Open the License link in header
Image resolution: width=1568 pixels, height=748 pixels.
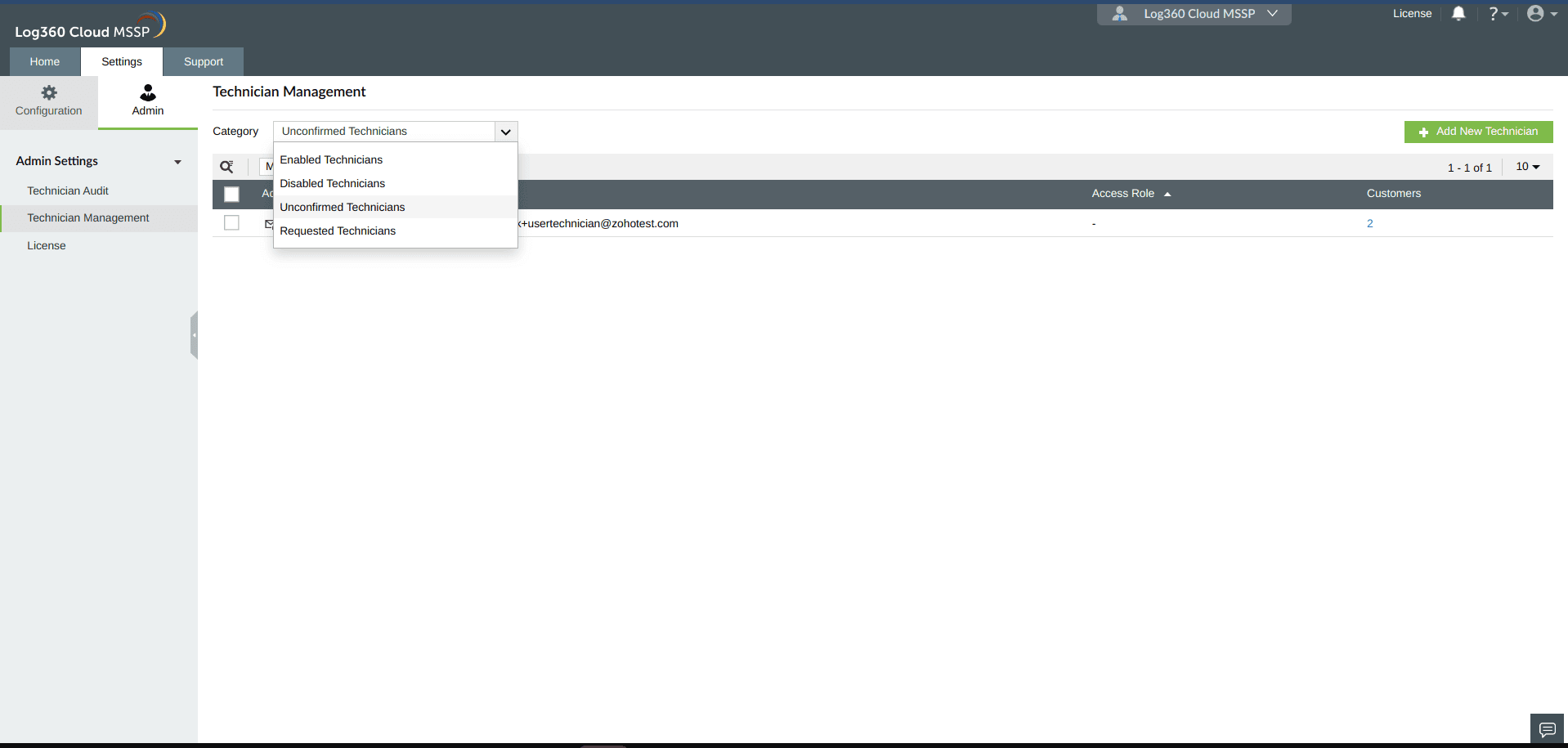[x=1412, y=13]
